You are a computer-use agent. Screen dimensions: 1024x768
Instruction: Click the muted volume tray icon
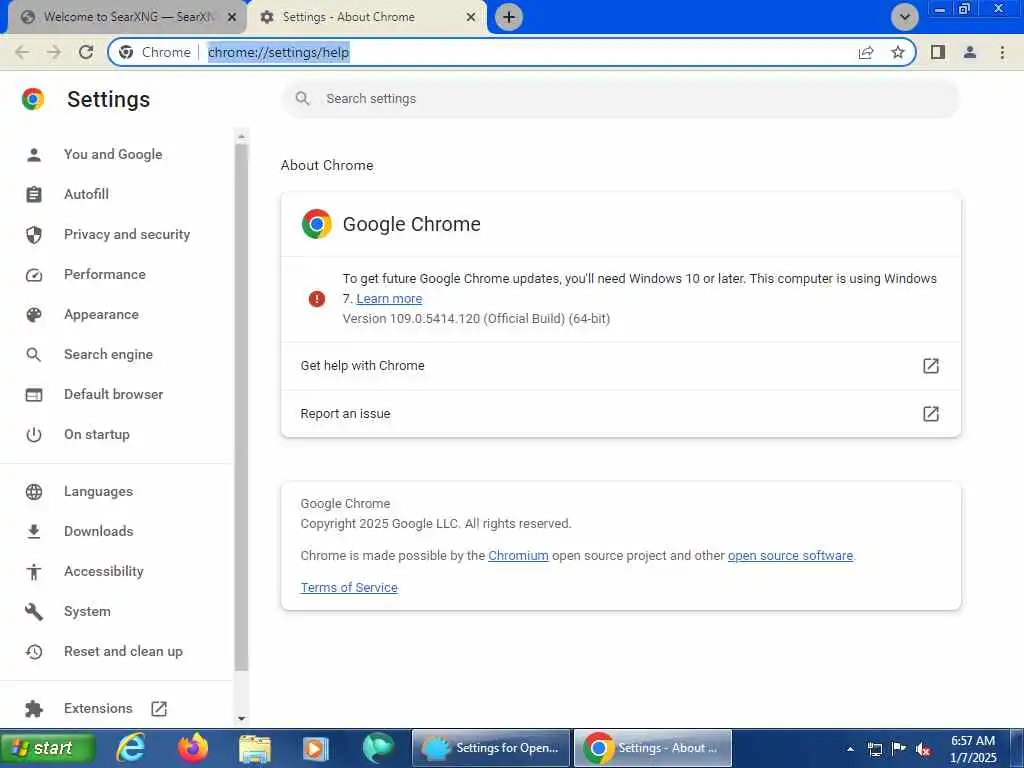click(x=923, y=749)
